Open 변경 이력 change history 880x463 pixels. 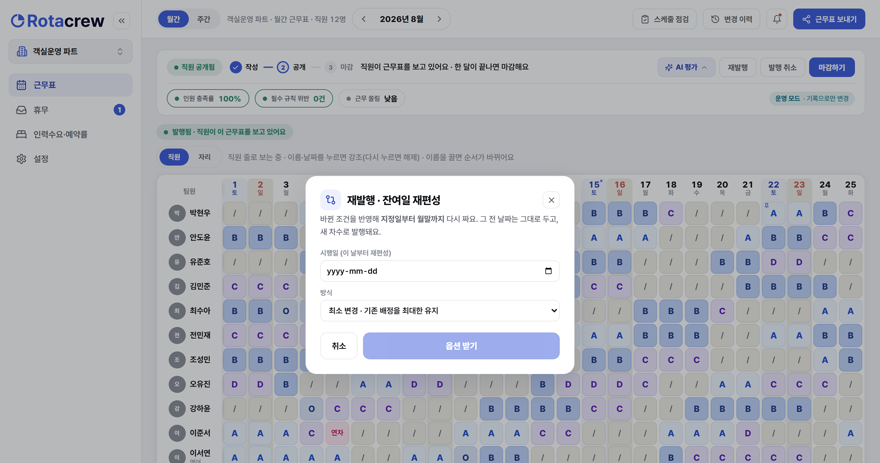click(x=731, y=19)
